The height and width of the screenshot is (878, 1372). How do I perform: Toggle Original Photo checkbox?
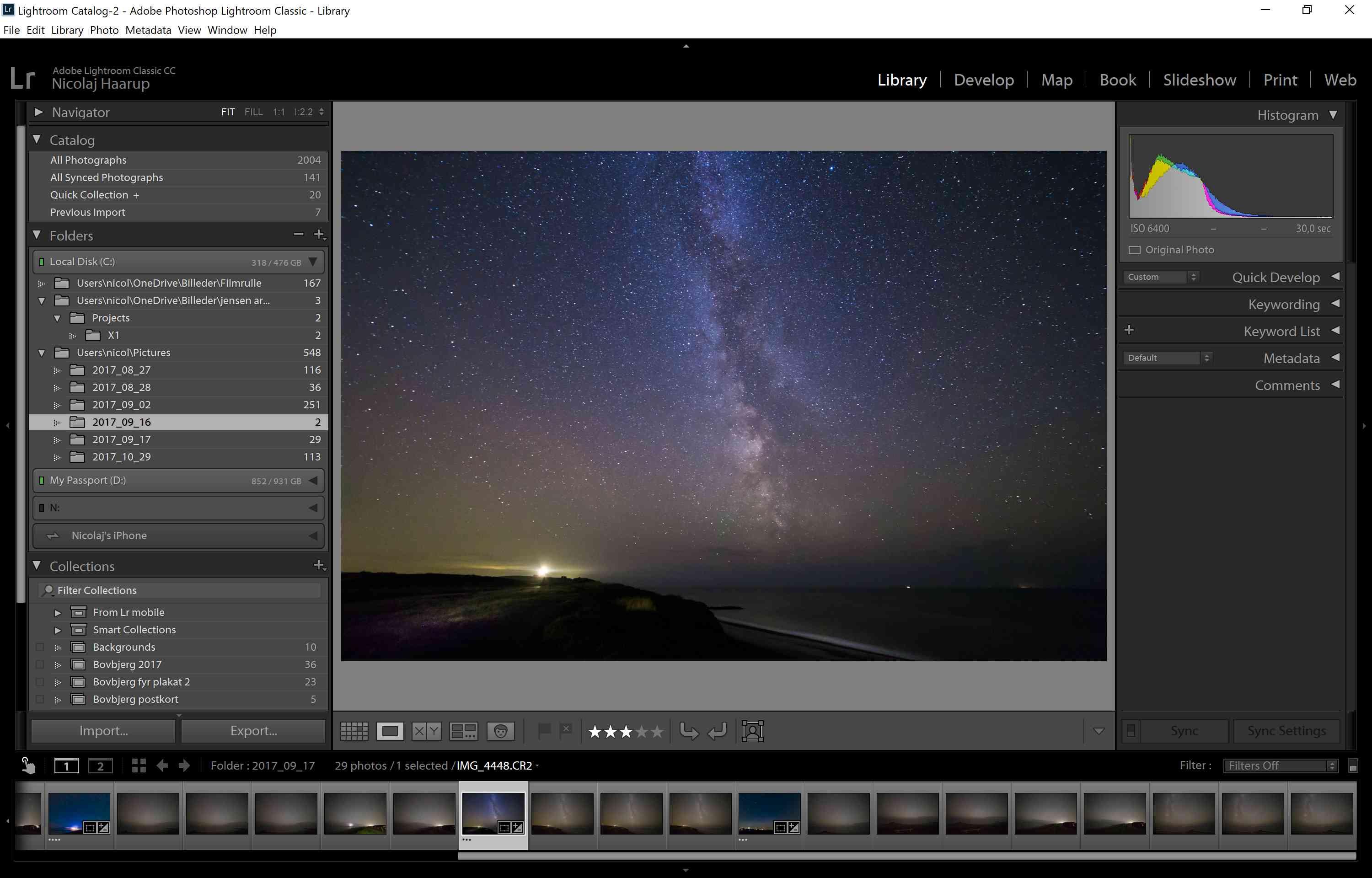(x=1135, y=250)
